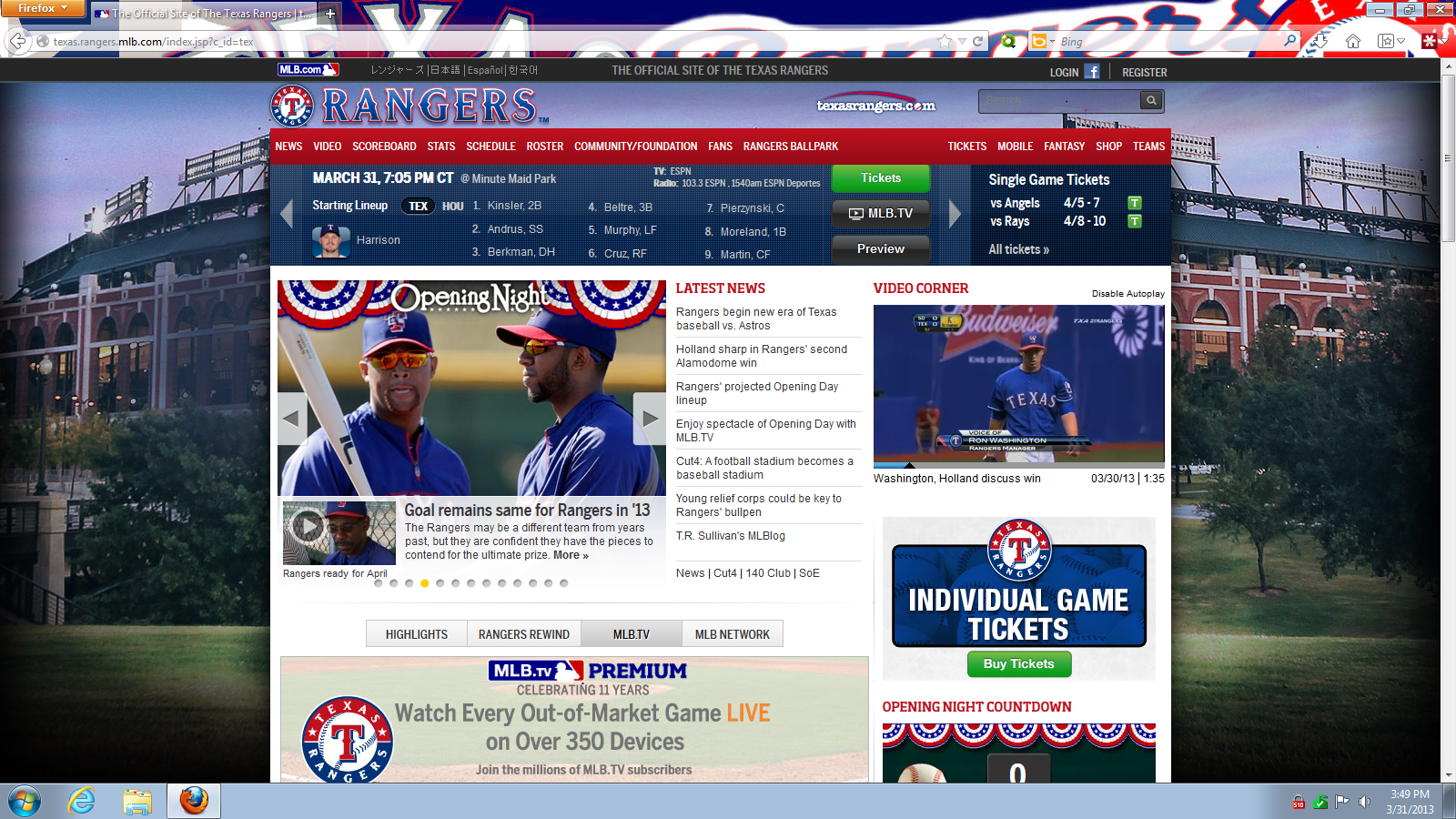Open the Firefox Downloads arrow icon

click(1320, 41)
